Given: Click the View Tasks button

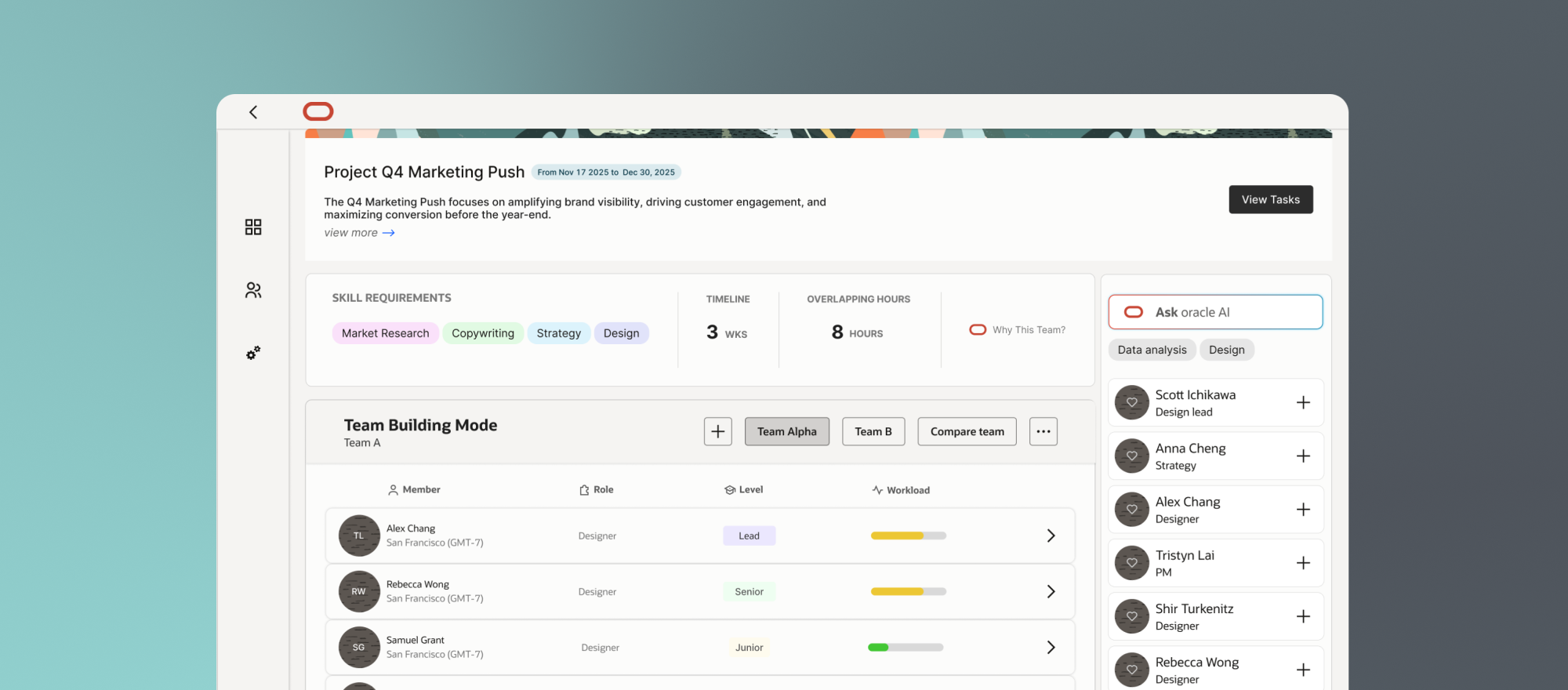Looking at the screenshot, I should click(x=1271, y=199).
